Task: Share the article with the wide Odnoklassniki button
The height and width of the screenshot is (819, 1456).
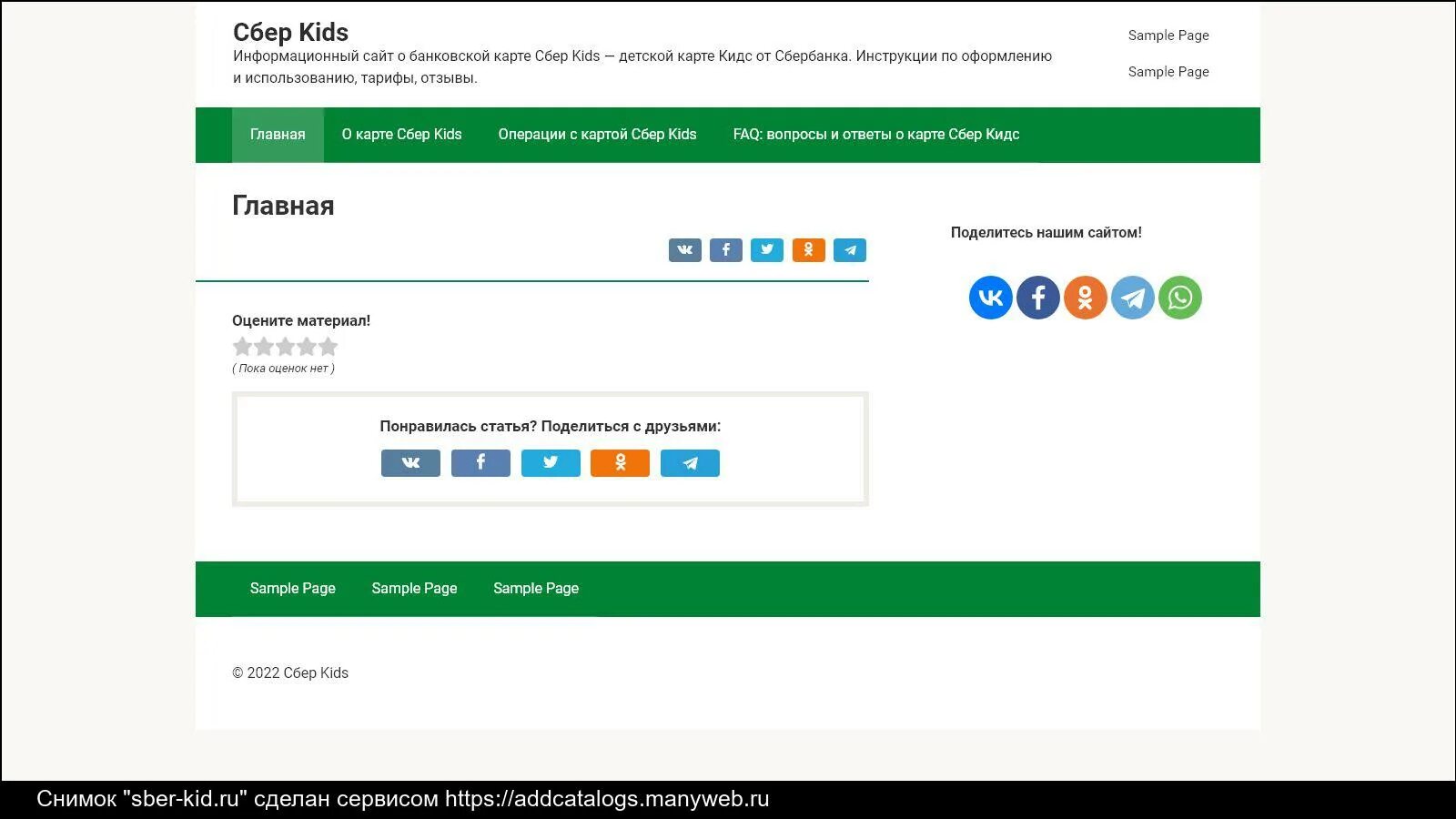Action: 620,463
